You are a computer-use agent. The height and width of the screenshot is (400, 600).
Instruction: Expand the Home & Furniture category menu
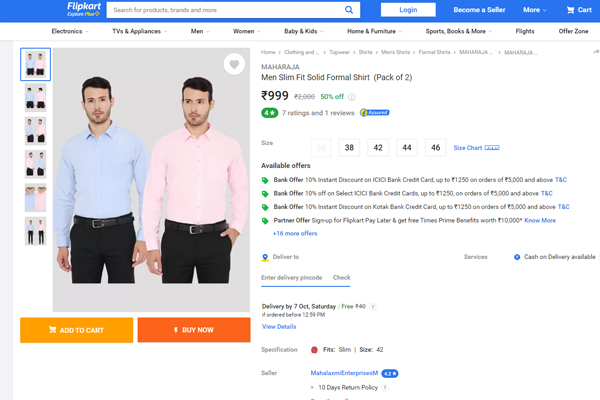[x=374, y=31]
